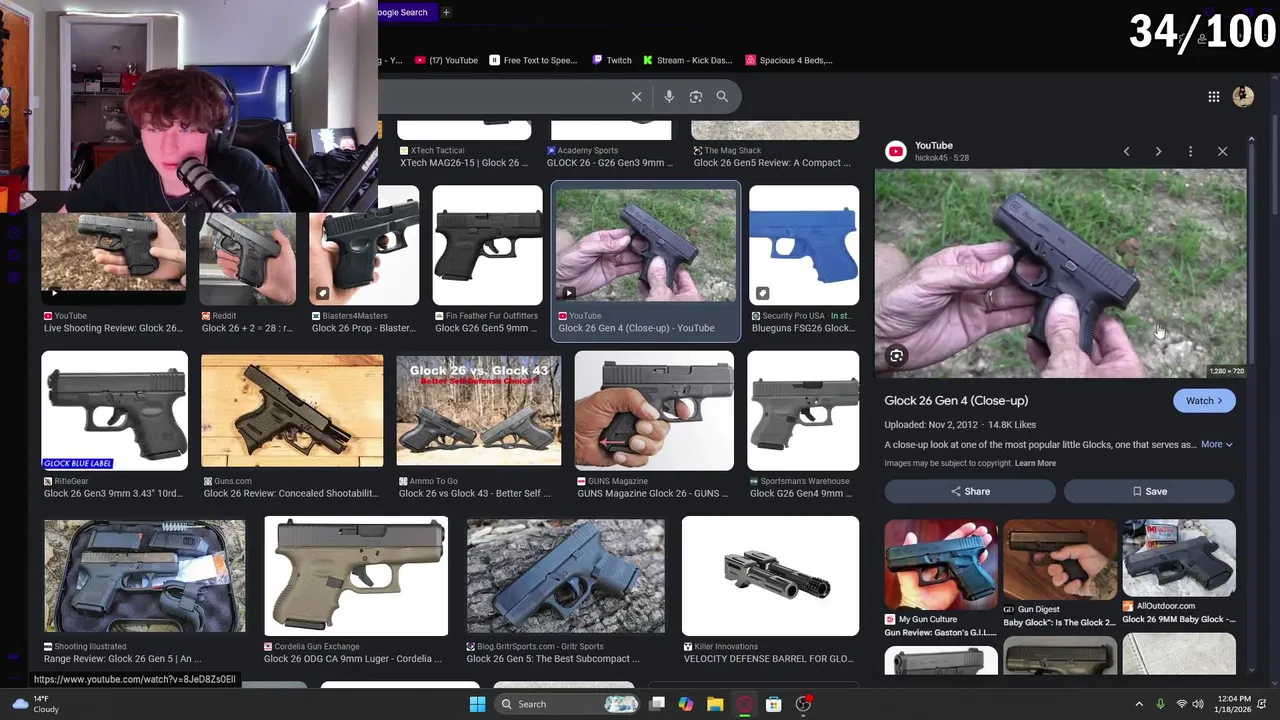This screenshot has width=1280, height=720.
Task: Clear the Google search box text
Action: (x=636, y=97)
